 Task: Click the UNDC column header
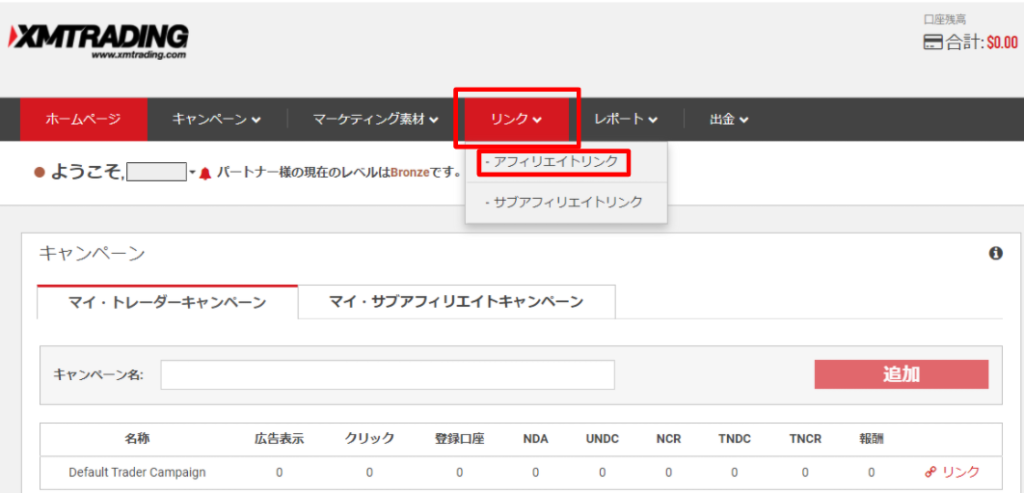[602, 439]
